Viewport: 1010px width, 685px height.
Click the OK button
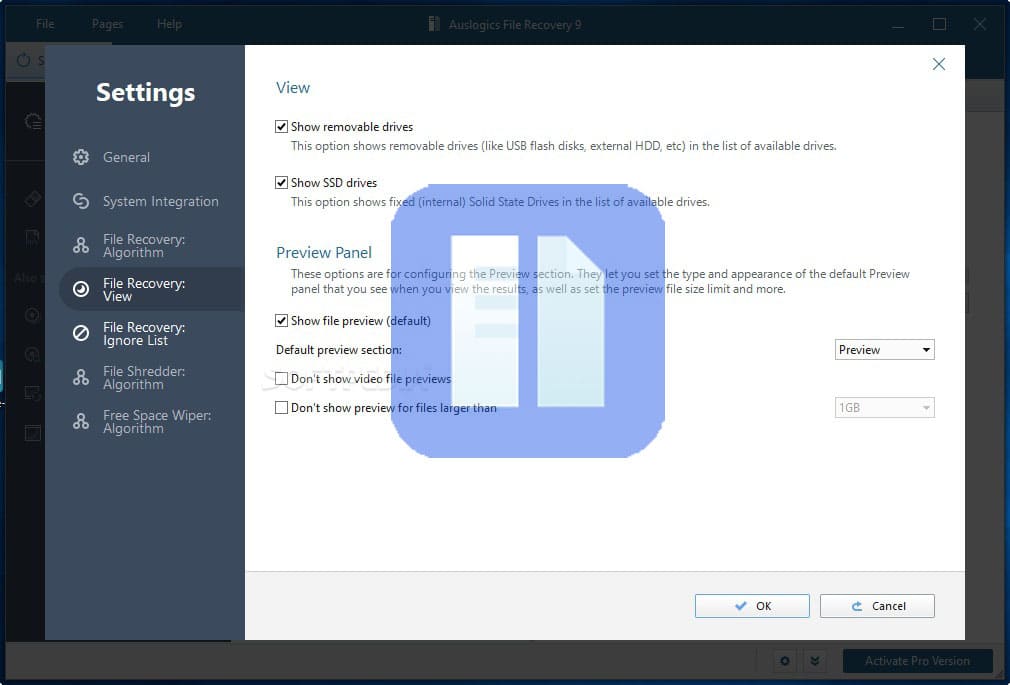pos(752,606)
